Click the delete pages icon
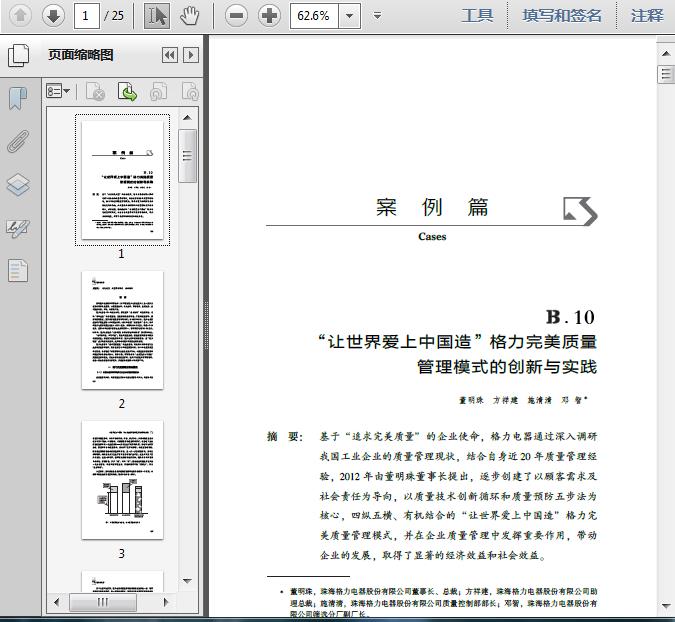675x622 pixels. tap(96, 91)
